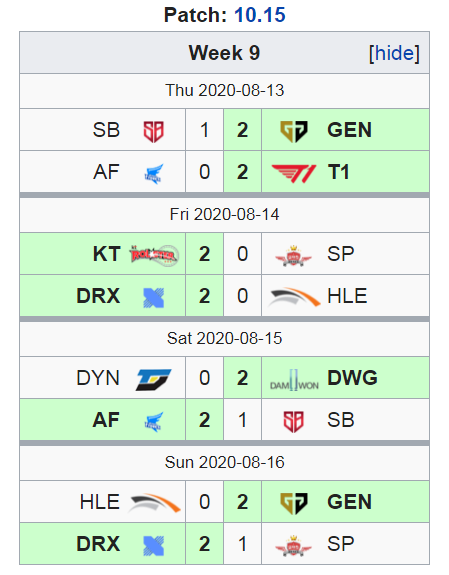Click the DWG team name
Viewport: 449px width, 575px height.
coord(352,378)
